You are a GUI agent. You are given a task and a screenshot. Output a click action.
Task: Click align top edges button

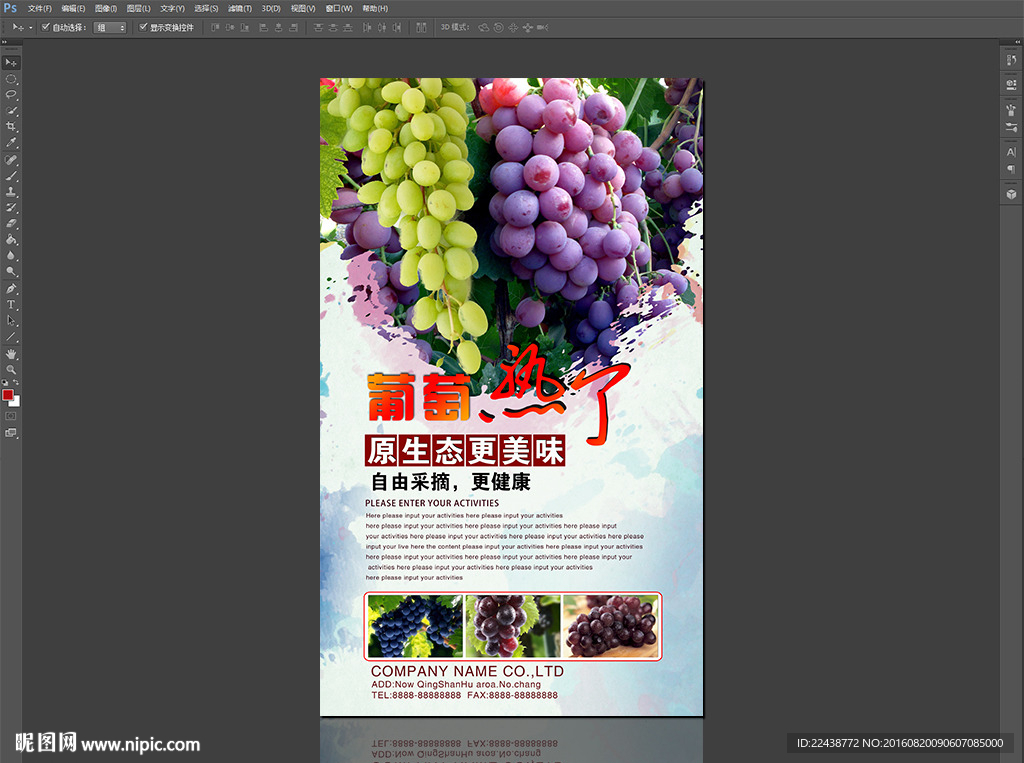coord(216,27)
